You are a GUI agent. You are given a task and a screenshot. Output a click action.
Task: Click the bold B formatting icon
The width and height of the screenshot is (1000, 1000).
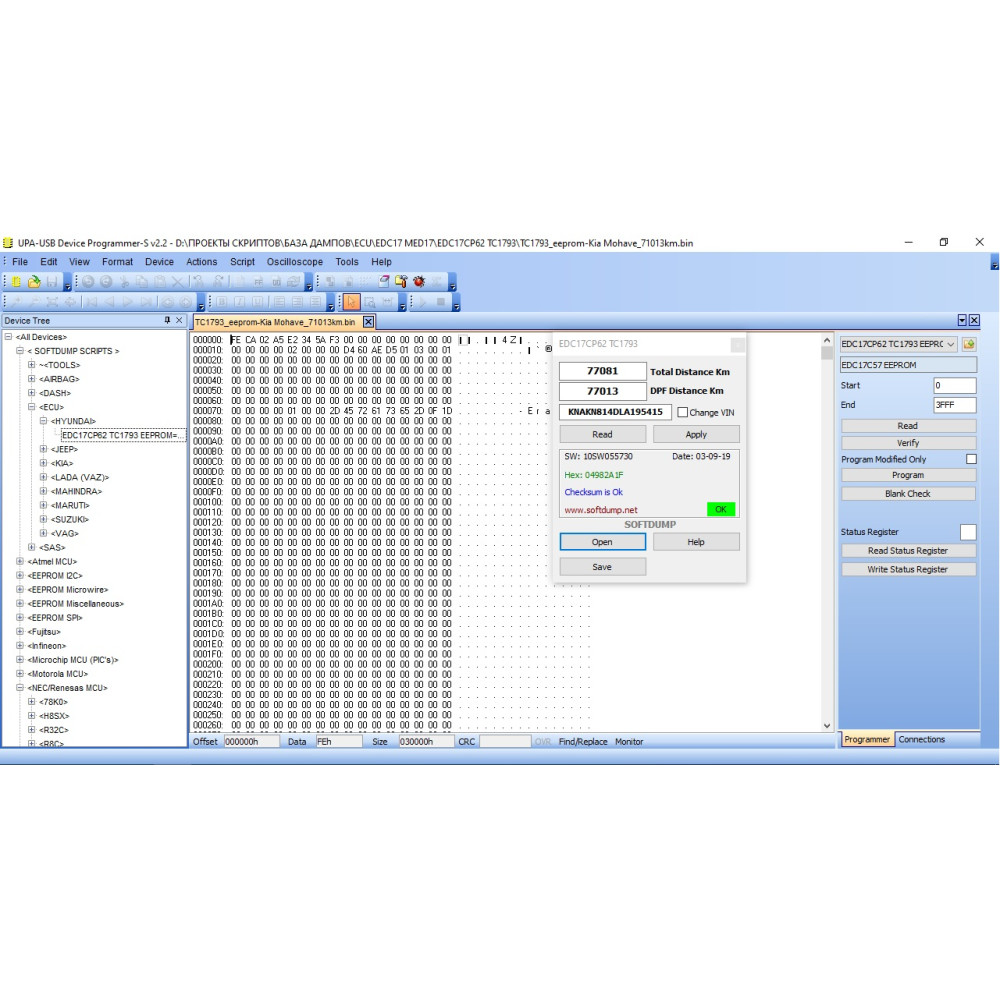221,302
